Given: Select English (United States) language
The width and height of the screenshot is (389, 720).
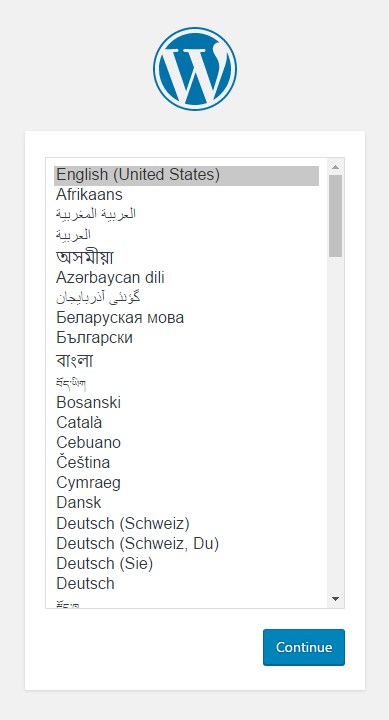Looking at the screenshot, I should pos(186,175).
